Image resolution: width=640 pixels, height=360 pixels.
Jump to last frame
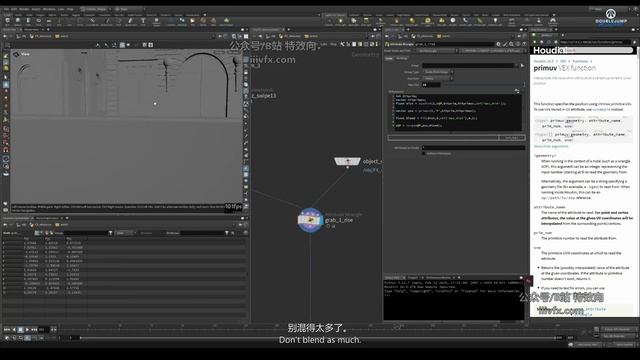(x=34, y=329)
